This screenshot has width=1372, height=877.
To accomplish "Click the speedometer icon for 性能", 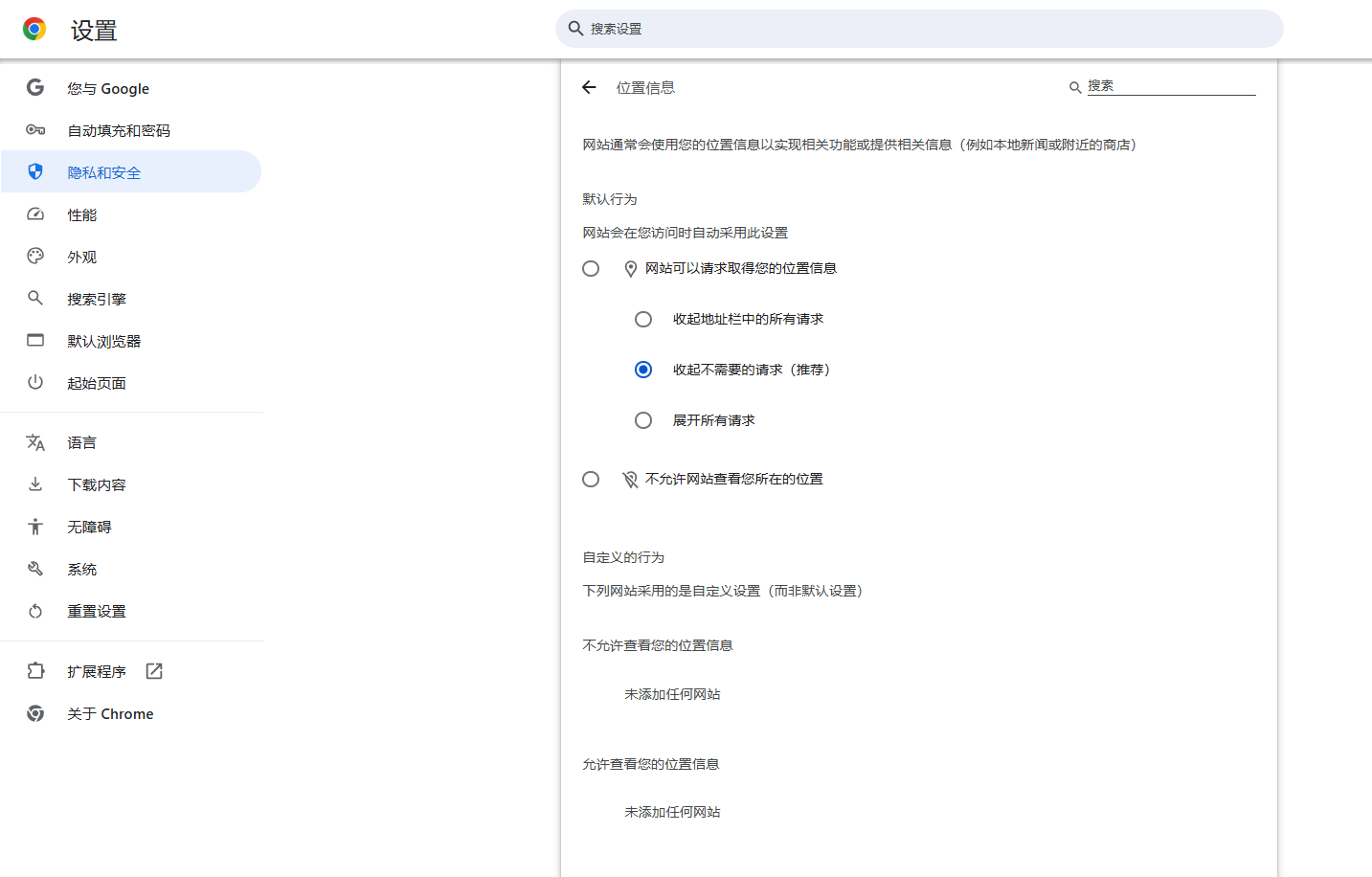I will 35,214.
